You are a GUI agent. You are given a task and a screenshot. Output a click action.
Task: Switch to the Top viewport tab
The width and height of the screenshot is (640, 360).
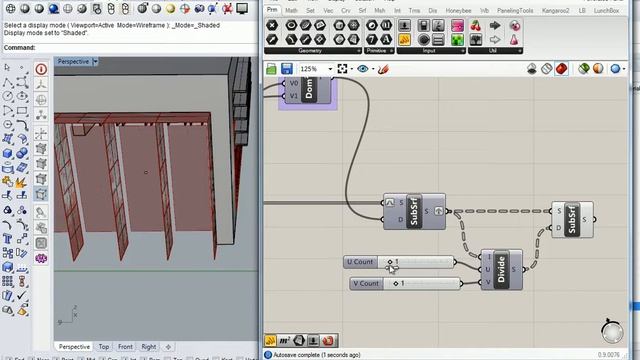coord(104,347)
